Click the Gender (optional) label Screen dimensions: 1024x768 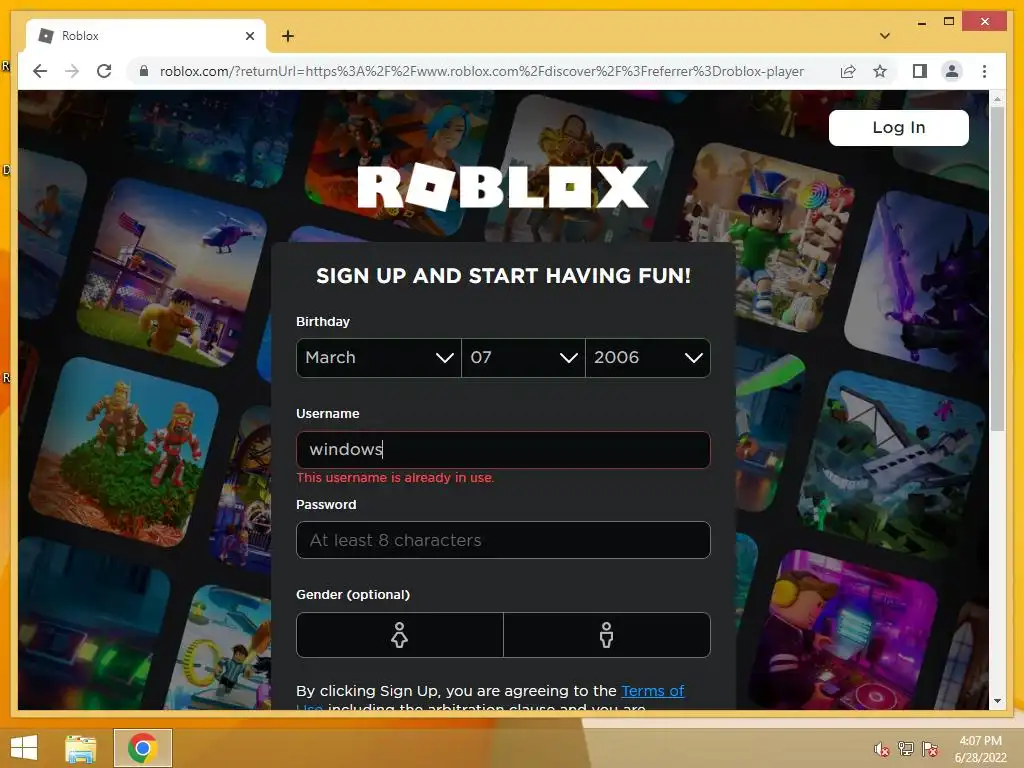coord(353,594)
